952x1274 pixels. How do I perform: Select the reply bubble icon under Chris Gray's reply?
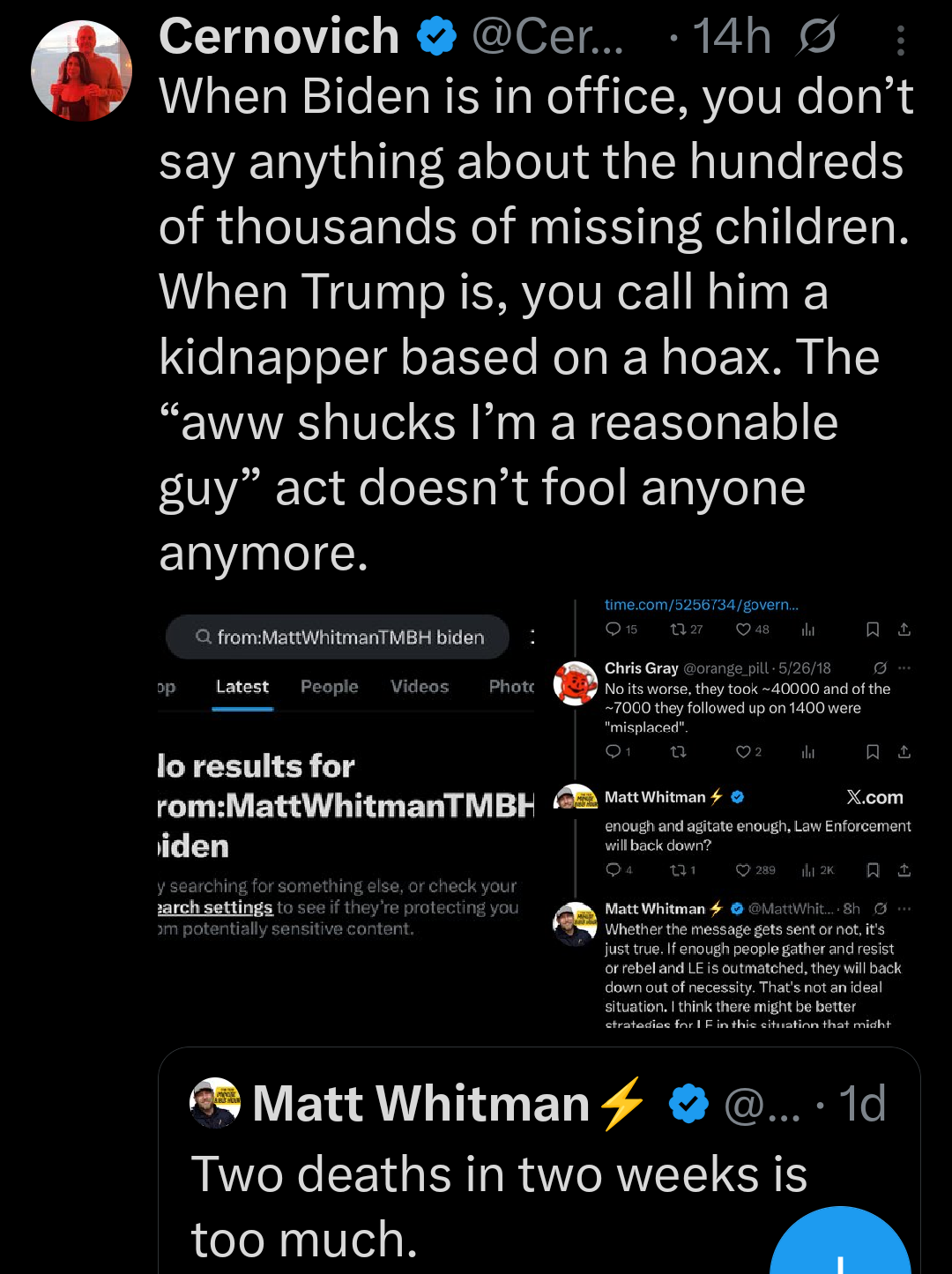coord(614,751)
